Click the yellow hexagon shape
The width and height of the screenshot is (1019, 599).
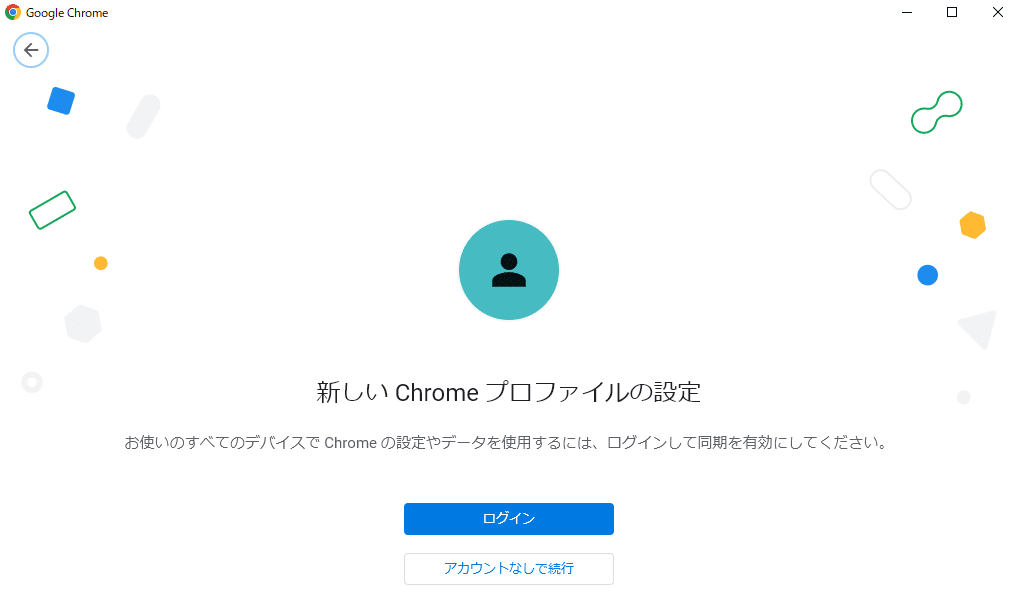[x=973, y=225]
